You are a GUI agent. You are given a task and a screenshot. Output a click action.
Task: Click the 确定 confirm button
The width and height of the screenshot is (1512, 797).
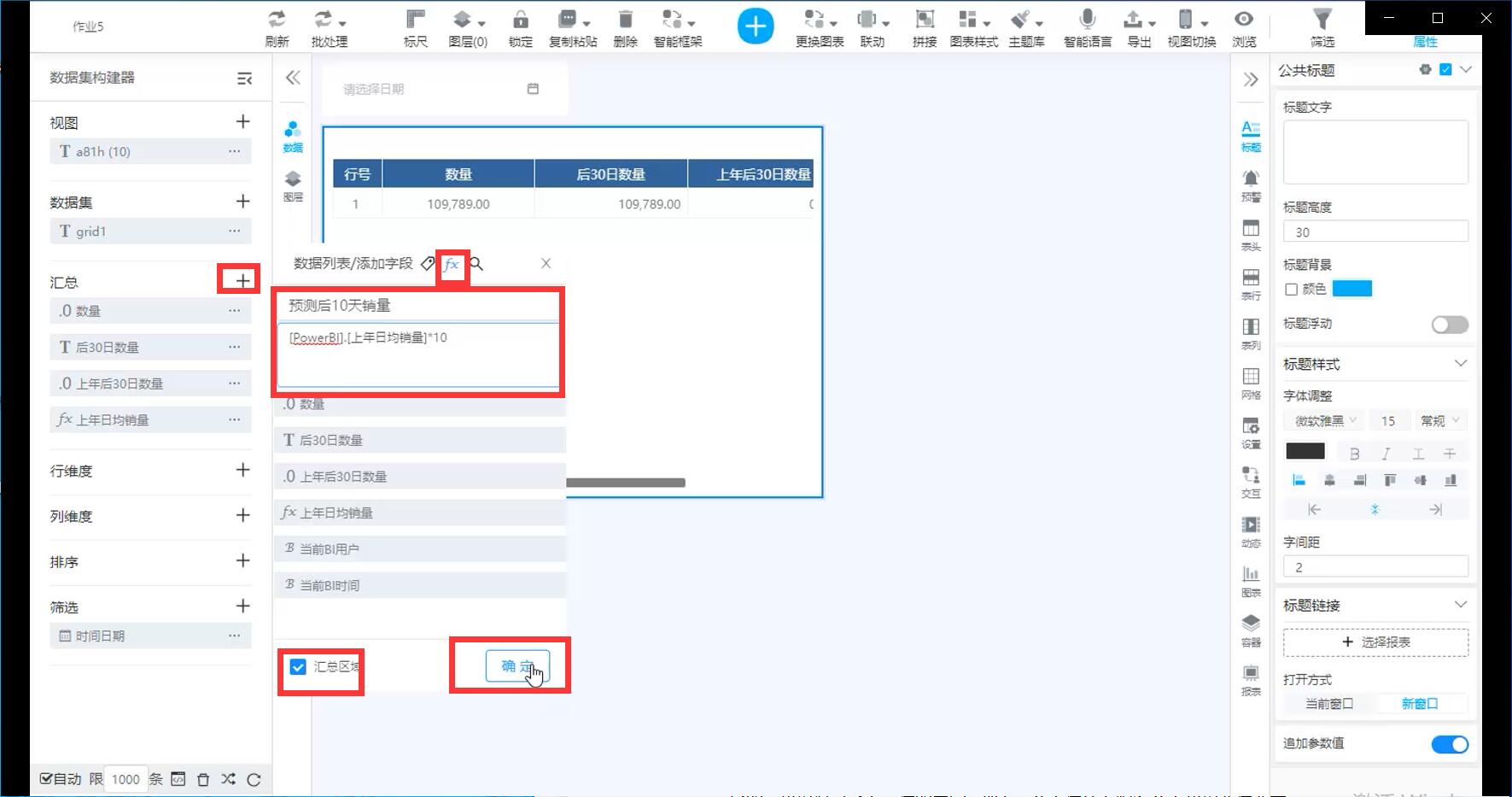(517, 666)
